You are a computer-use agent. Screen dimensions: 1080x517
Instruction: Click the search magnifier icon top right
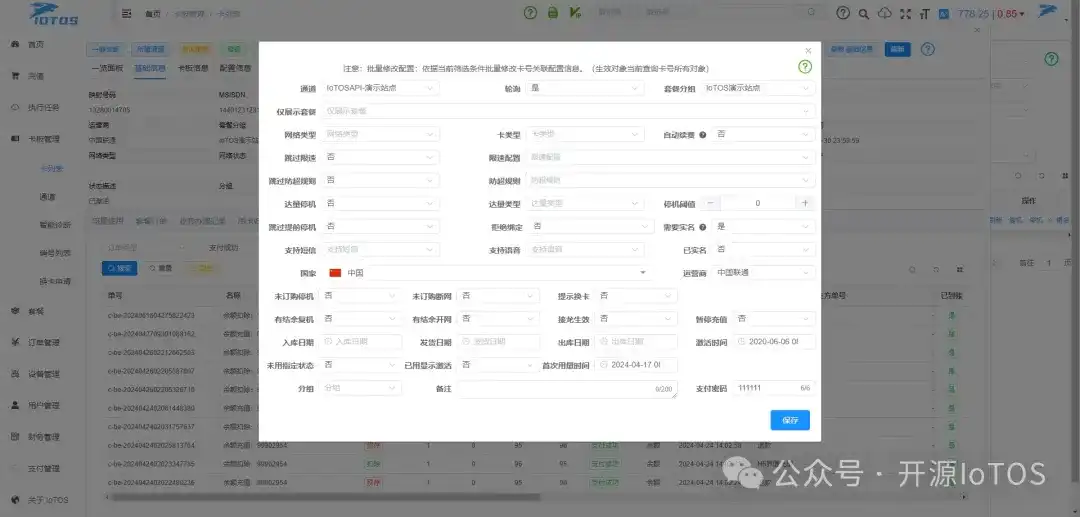pyautogui.click(x=863, y=13)
